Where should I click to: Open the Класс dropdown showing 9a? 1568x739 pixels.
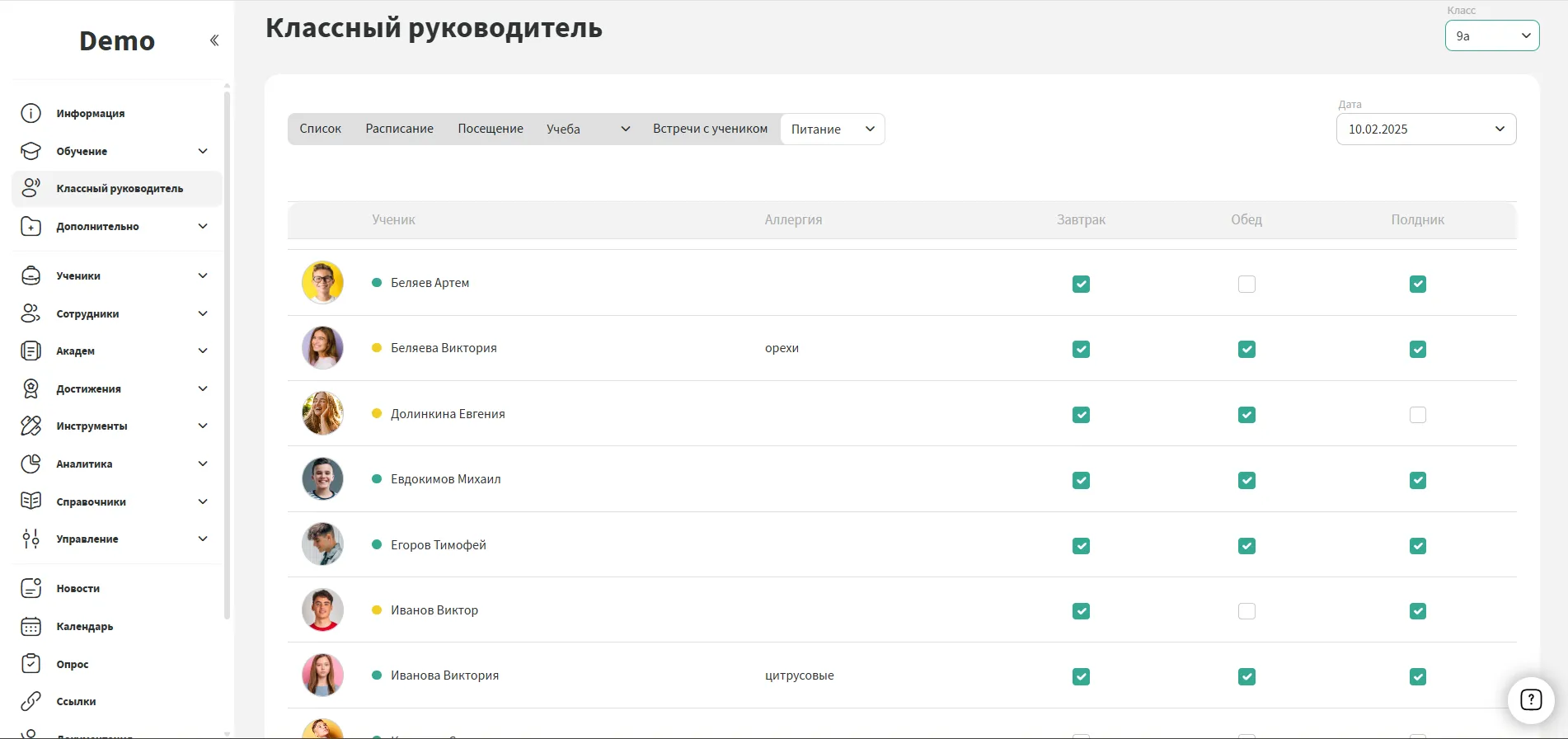(x=1491, y=35)
